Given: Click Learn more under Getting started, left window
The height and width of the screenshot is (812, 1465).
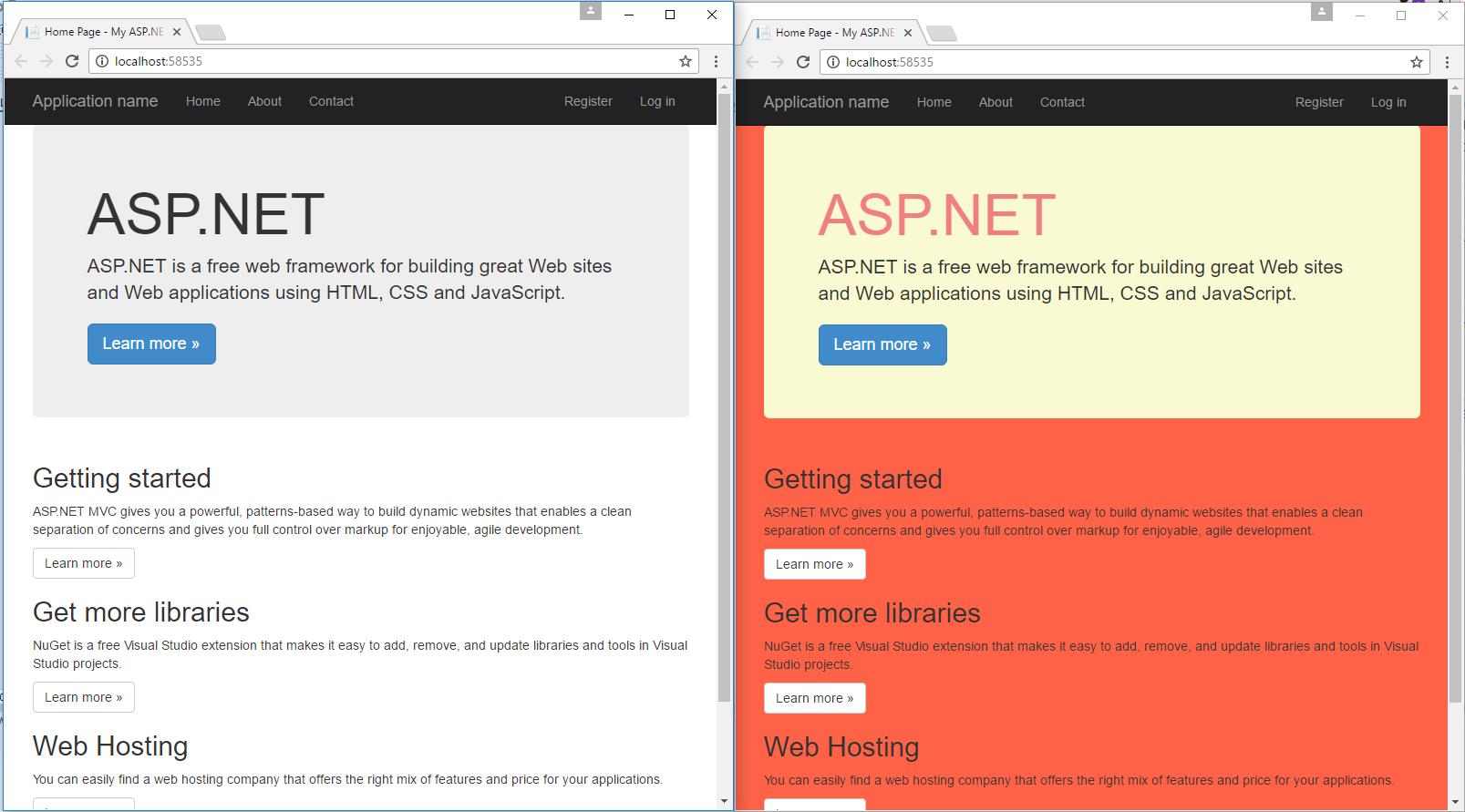Looking at the screenshot, I should coord(84,563).
